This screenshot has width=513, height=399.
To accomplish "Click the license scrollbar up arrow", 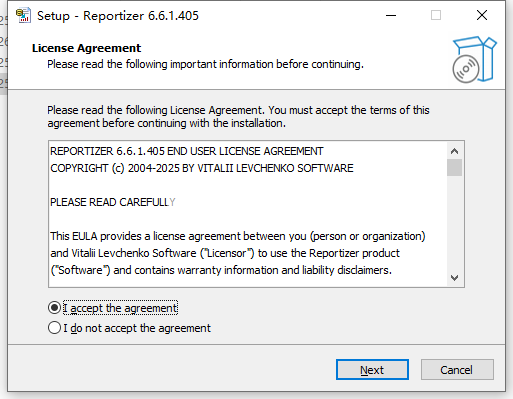I will coord(454,151).
